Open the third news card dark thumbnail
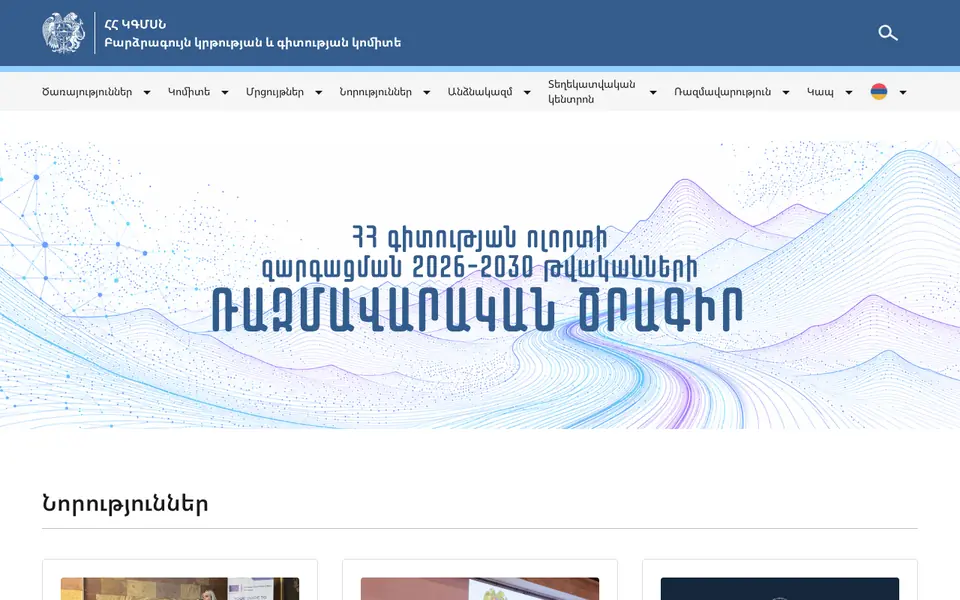Viewport: 960px width, 600px height. [x=780, y=588]
